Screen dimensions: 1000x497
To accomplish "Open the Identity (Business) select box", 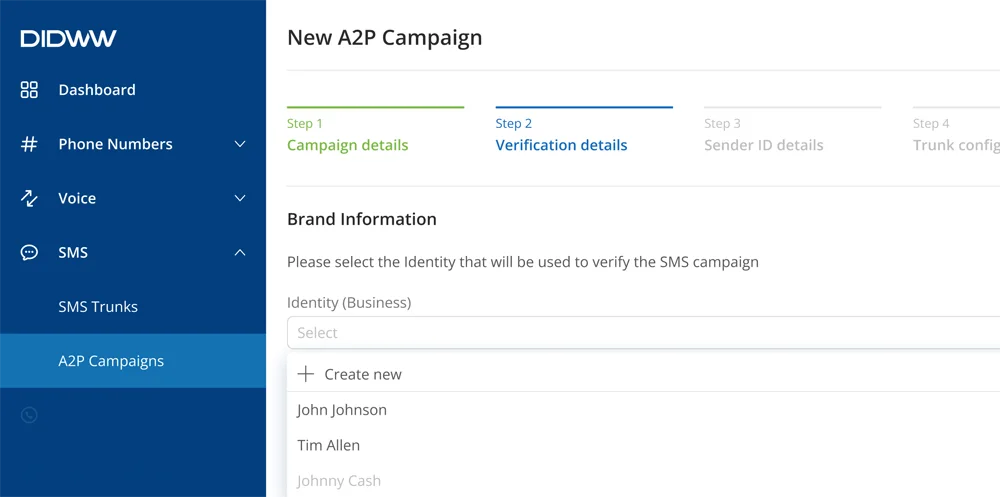I will click(x=640, y=333).
